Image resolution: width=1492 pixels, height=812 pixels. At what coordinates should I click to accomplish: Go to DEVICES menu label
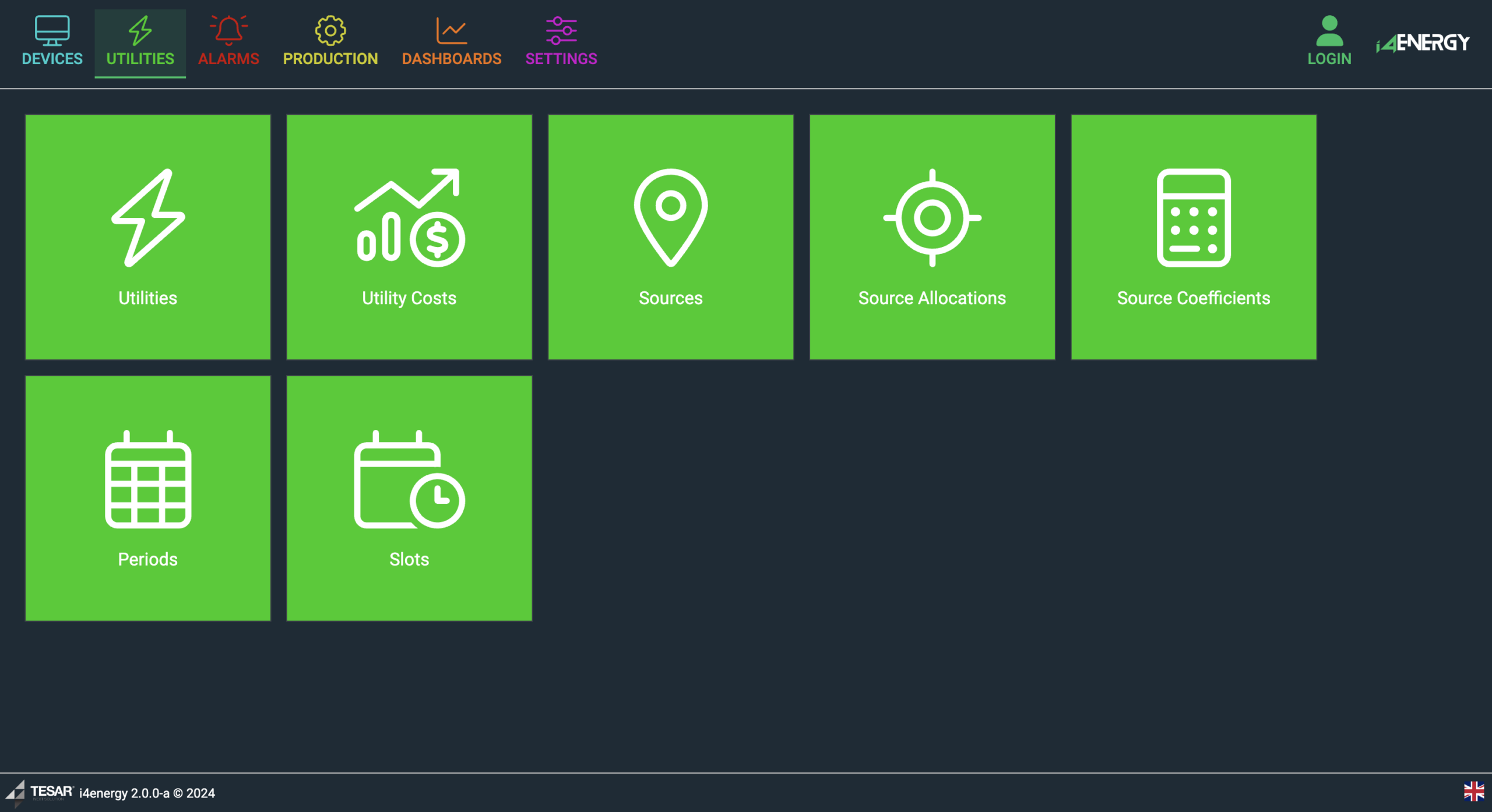52,59
